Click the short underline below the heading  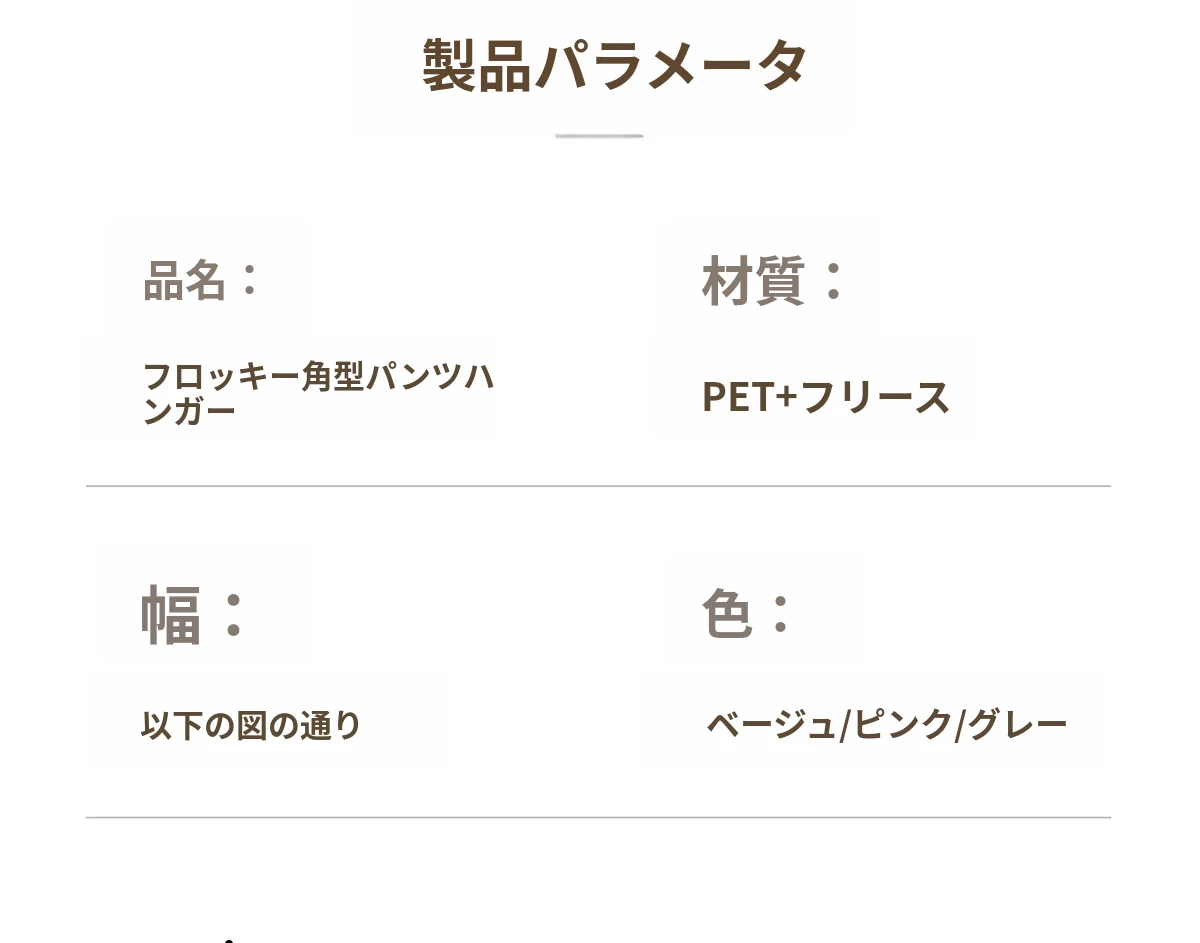point(599,135)
